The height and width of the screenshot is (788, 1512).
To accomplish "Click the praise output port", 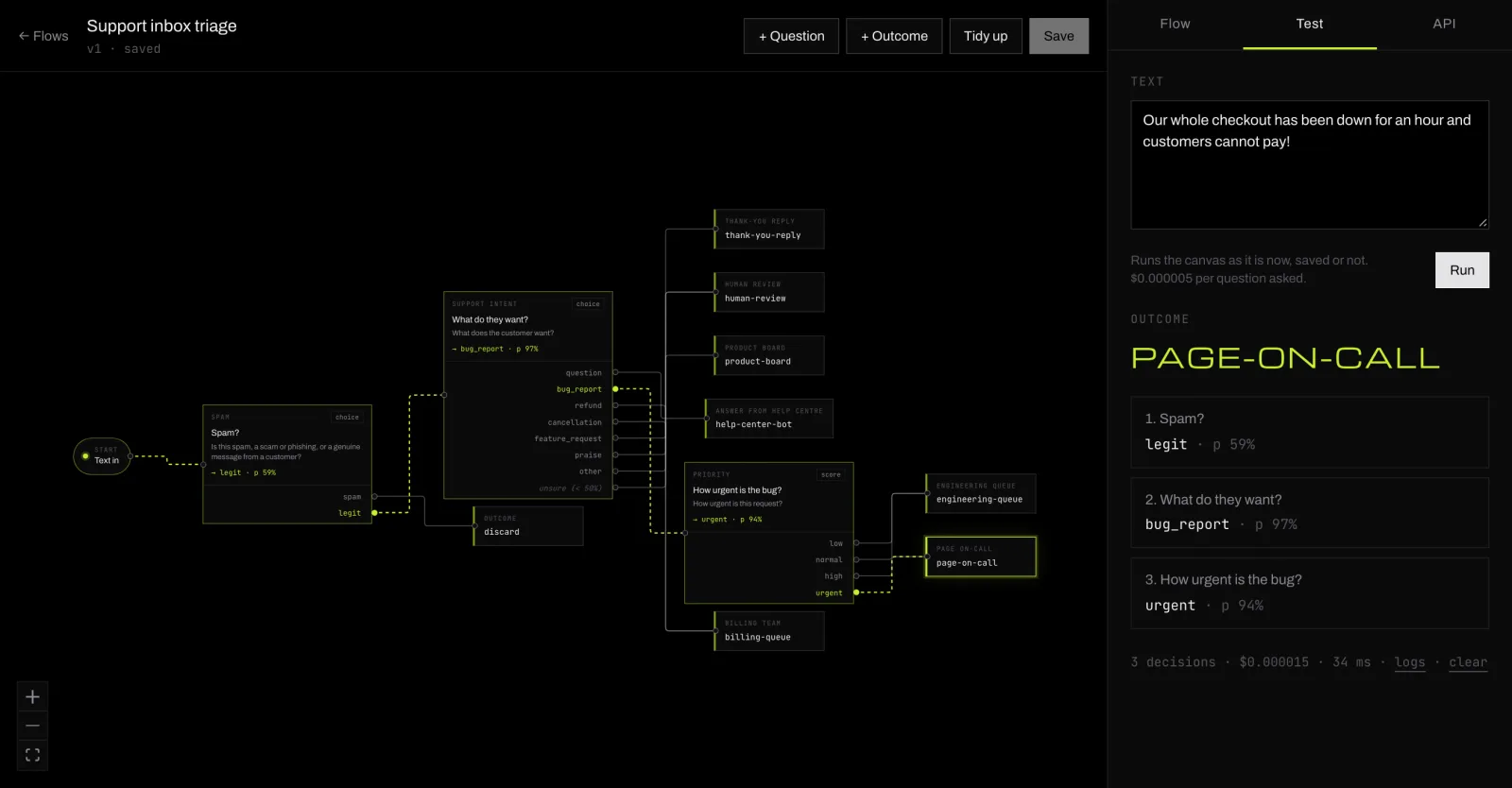I will [x=615, y=454].
